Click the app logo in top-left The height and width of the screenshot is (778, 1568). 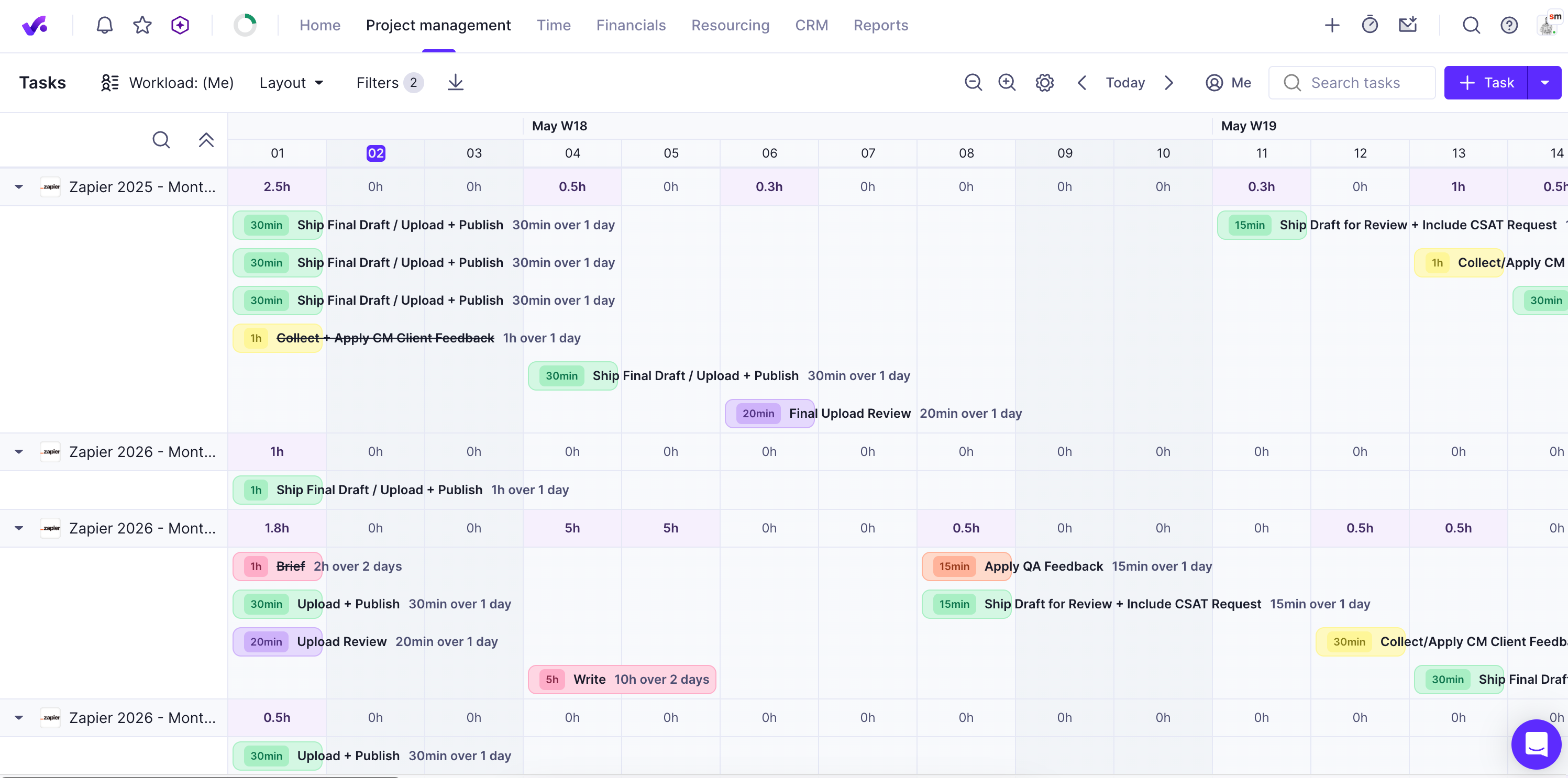(x=35, y=25)
